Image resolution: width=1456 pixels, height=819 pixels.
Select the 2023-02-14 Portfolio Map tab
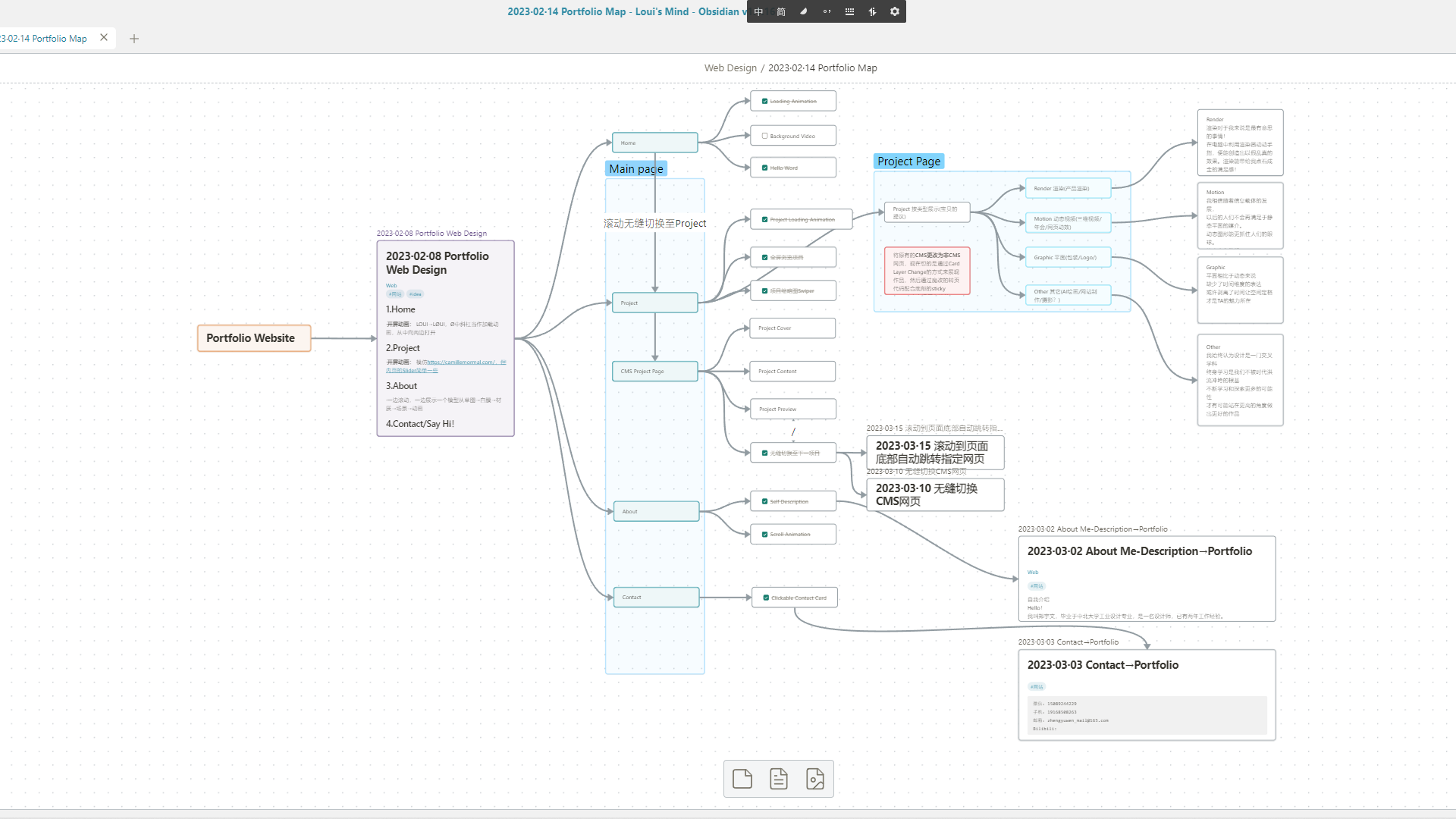pyautogui.click(x=45, y=39)
